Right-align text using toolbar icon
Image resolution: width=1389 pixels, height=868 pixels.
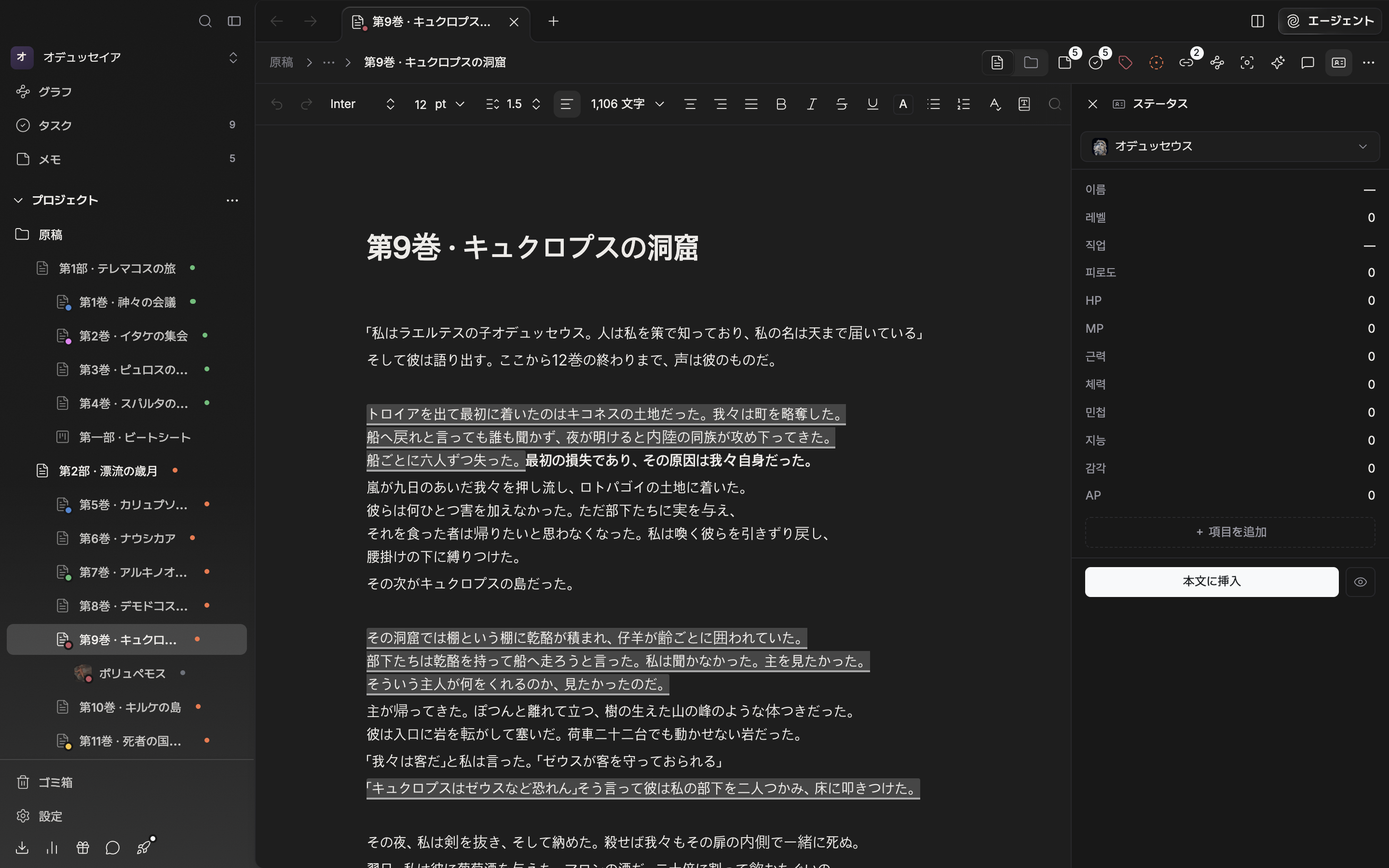click(721, 104)
